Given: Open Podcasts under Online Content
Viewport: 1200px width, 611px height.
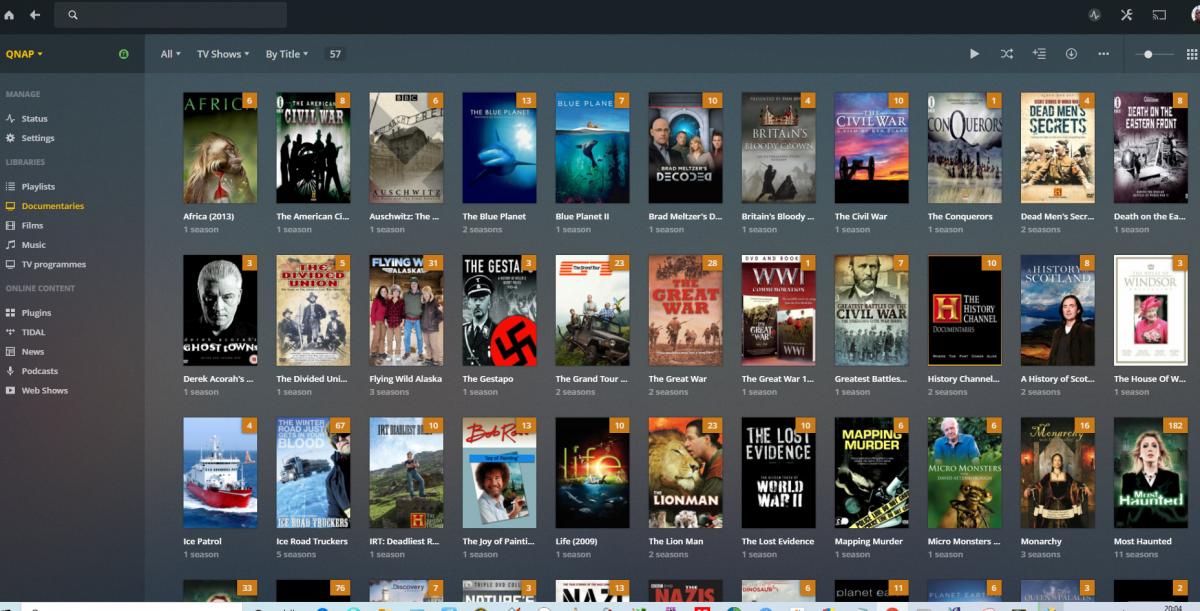Looking at the screenshot, I should 40,371.
